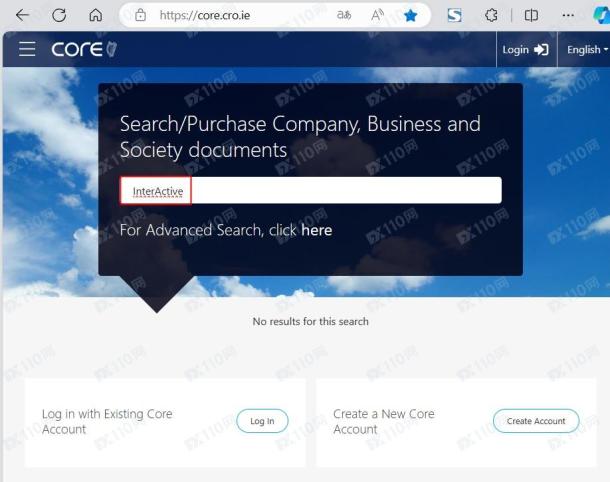Open the blue S extension icon
The height and width of the screenshot is (482, 610).
454,15
